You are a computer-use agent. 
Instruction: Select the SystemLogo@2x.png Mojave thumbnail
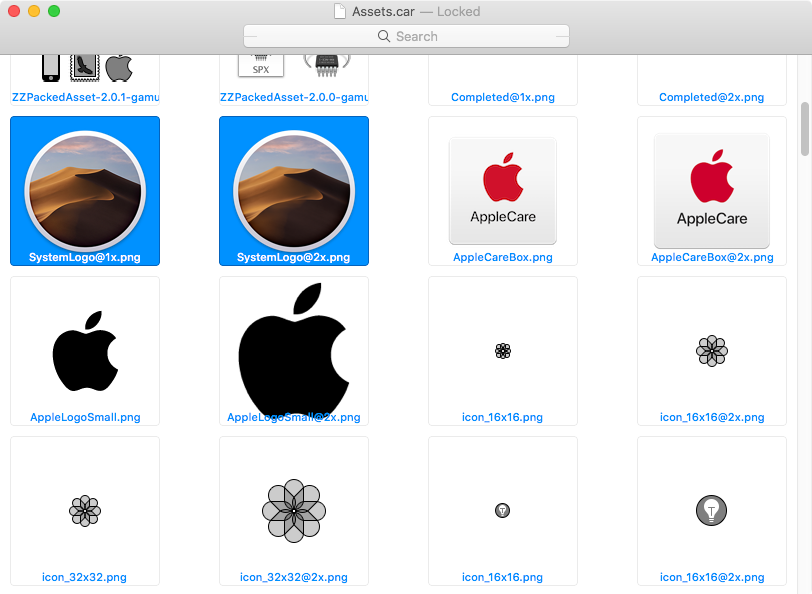pyautogui.click(x=294, y=190)
